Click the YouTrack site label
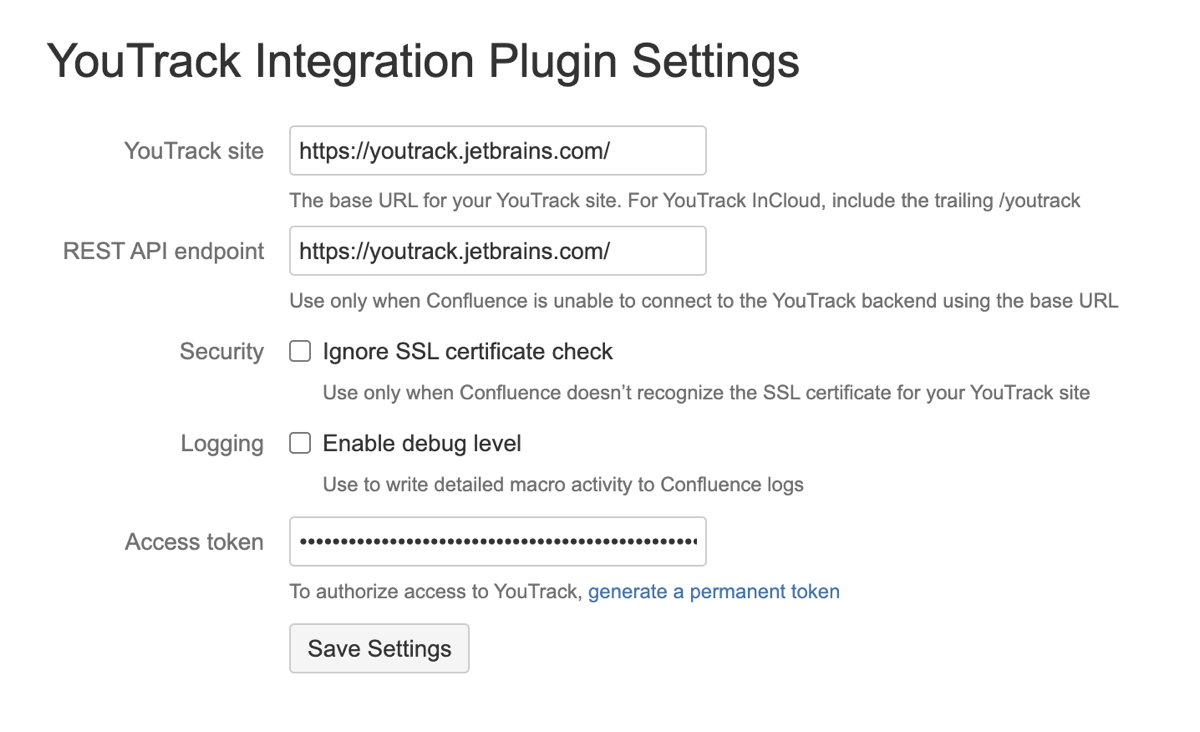The height and width of the screenshot is (732, 1200). click(193, 150)
